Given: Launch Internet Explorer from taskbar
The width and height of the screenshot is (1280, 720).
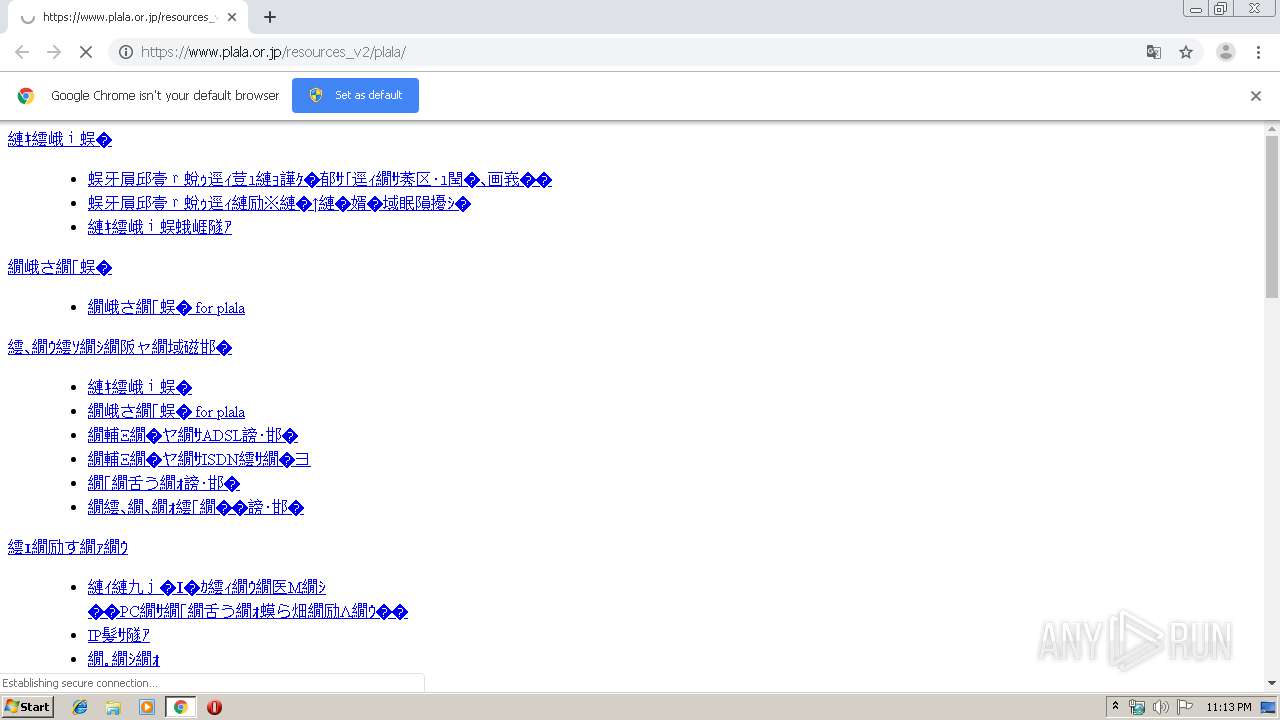Looking at the screenshot, I should [80, 707].
